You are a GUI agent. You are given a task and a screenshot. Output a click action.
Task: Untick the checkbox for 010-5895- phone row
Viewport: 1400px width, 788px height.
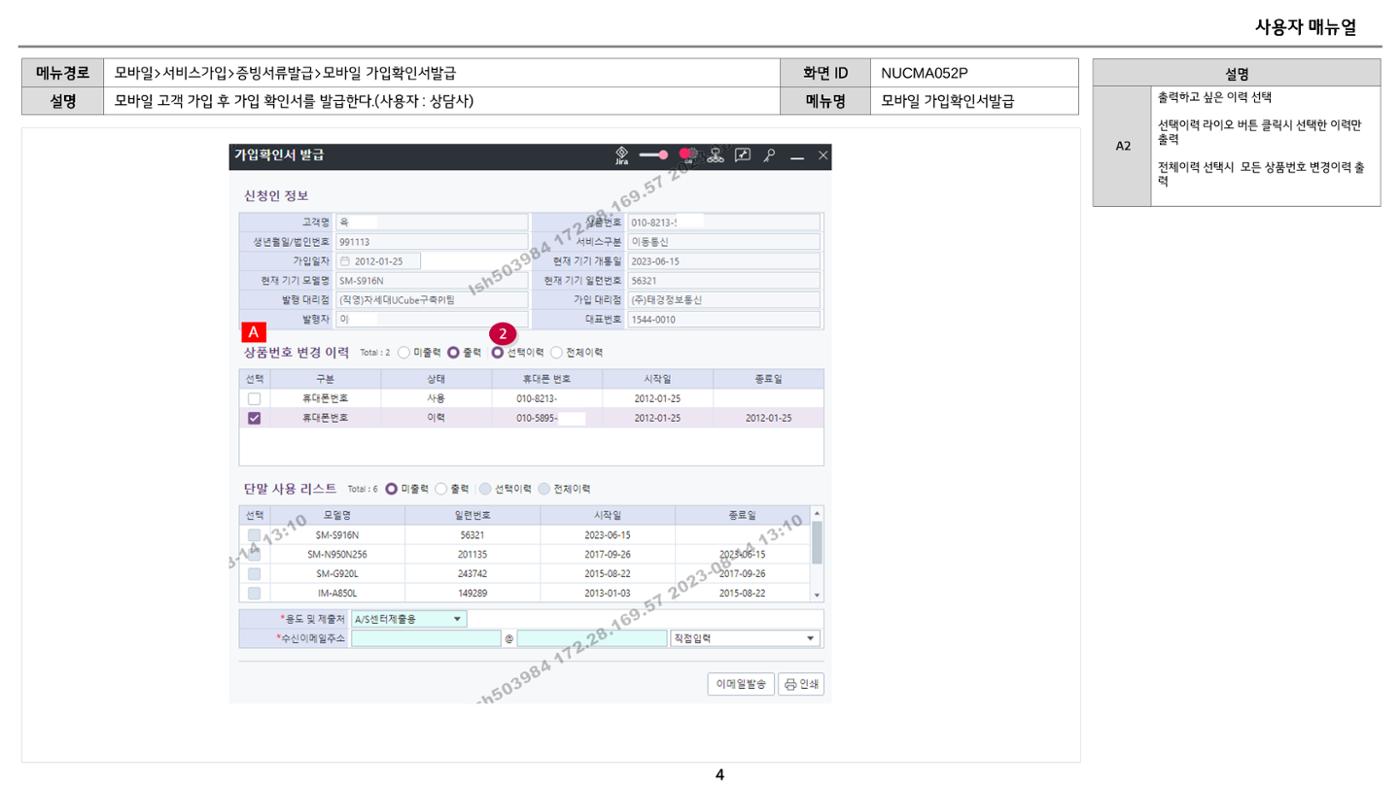[254, 418]
